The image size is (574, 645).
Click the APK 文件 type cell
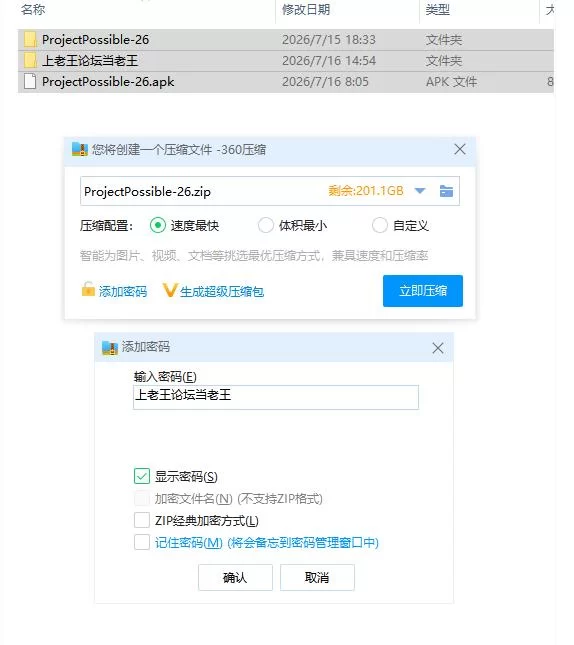(451, 81)
